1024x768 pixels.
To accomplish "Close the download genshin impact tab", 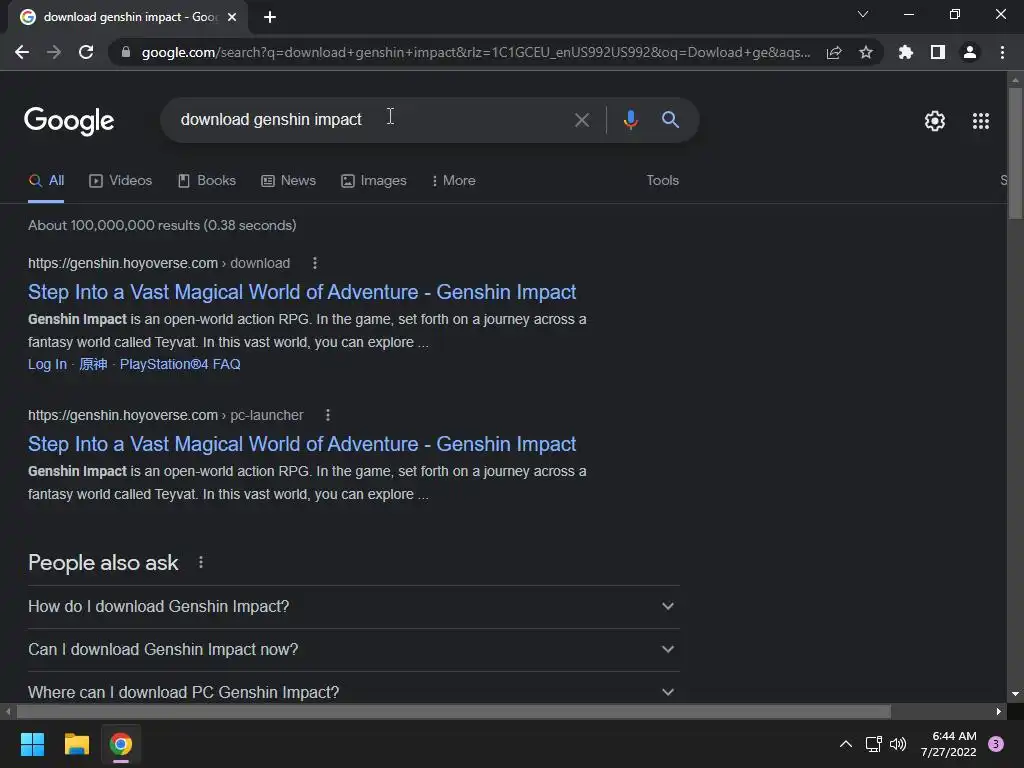I will pyautogui.click(x=232, y=17).
